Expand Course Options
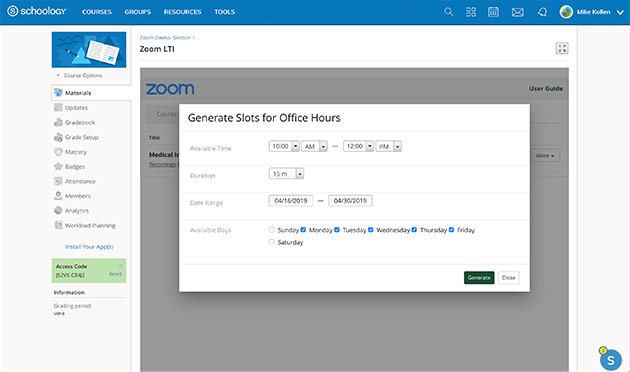630x372 pixels. [x=80, y=76]
